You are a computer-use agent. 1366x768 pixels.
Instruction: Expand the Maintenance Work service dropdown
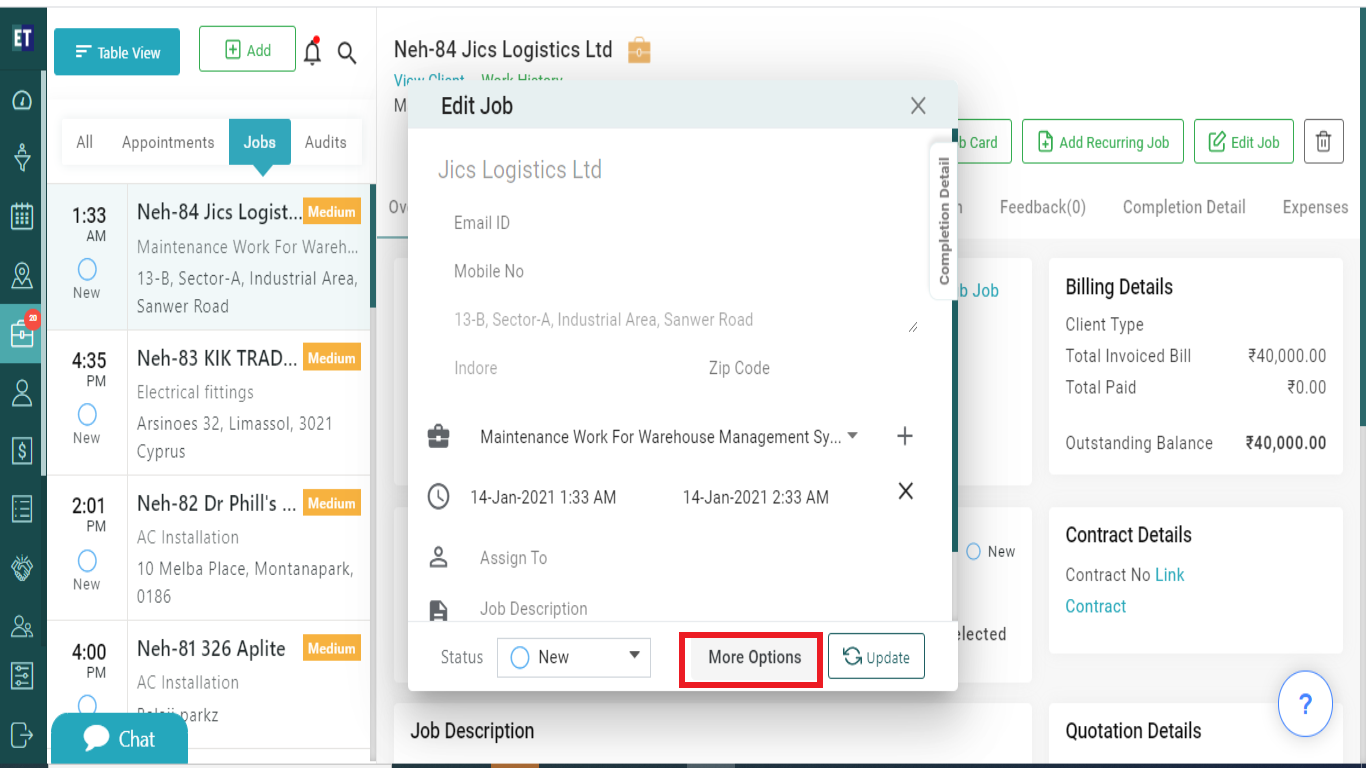click(853, 436)
